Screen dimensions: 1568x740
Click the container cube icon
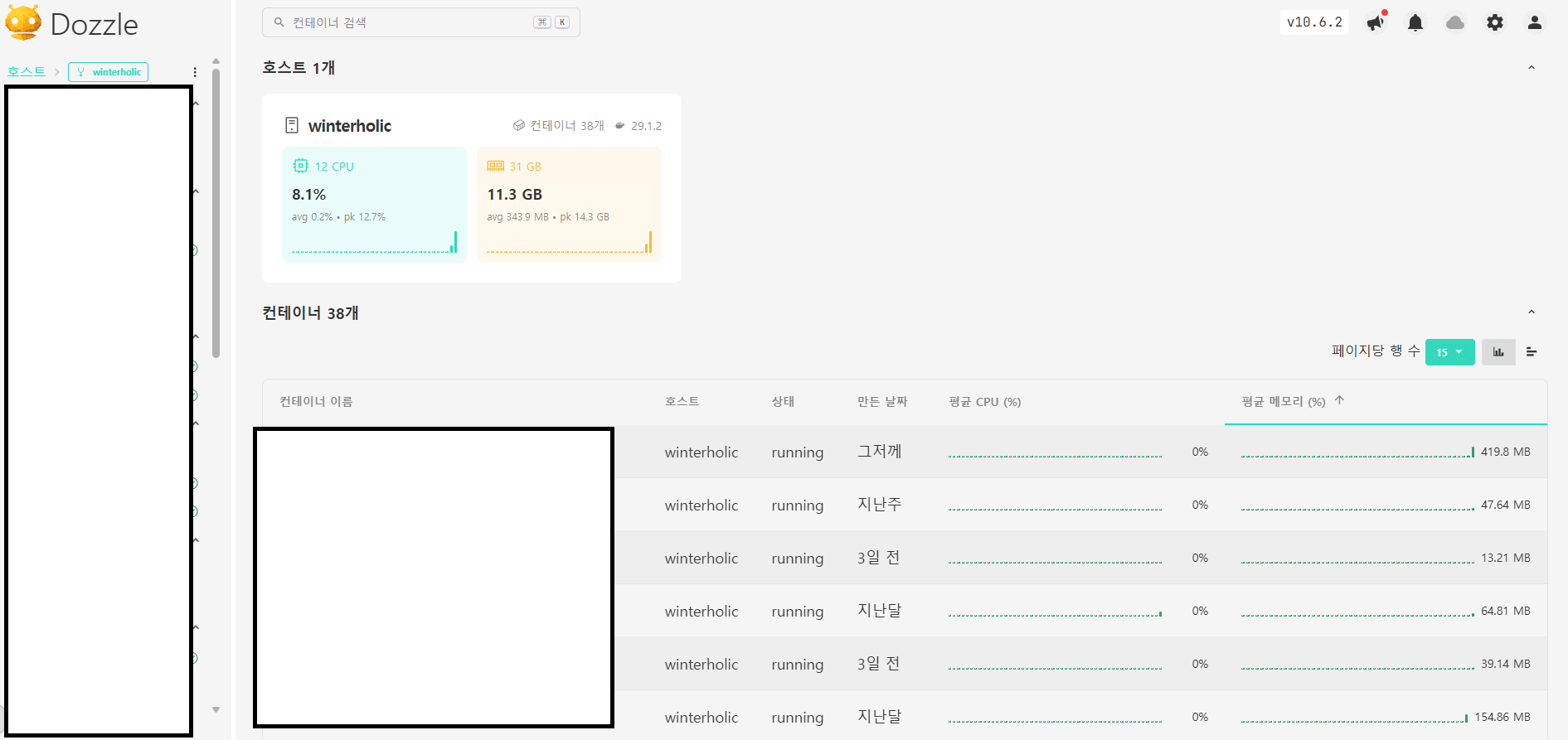[519, 125]
